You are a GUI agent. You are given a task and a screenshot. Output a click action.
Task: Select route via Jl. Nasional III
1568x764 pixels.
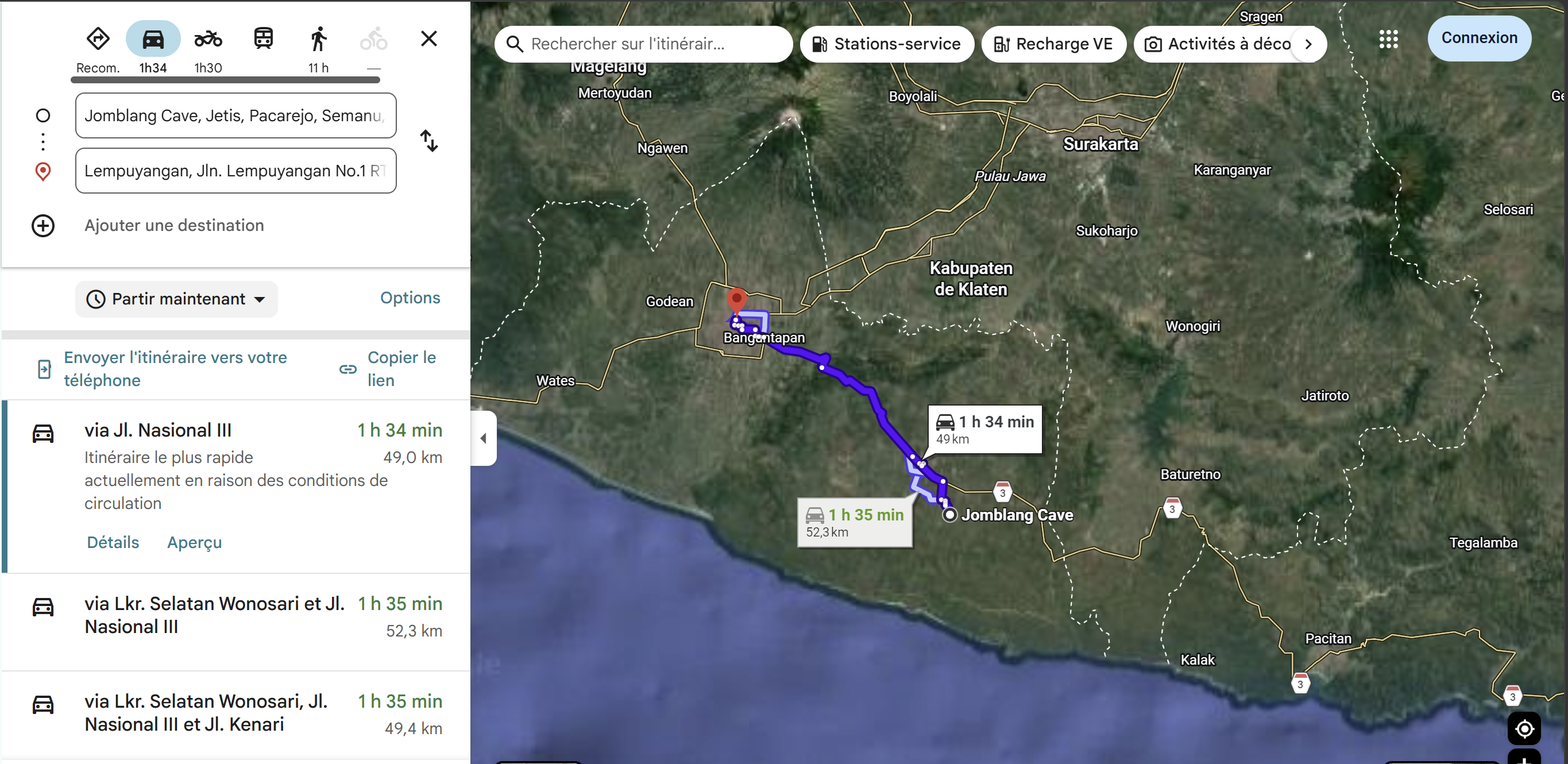pos(235,486)
